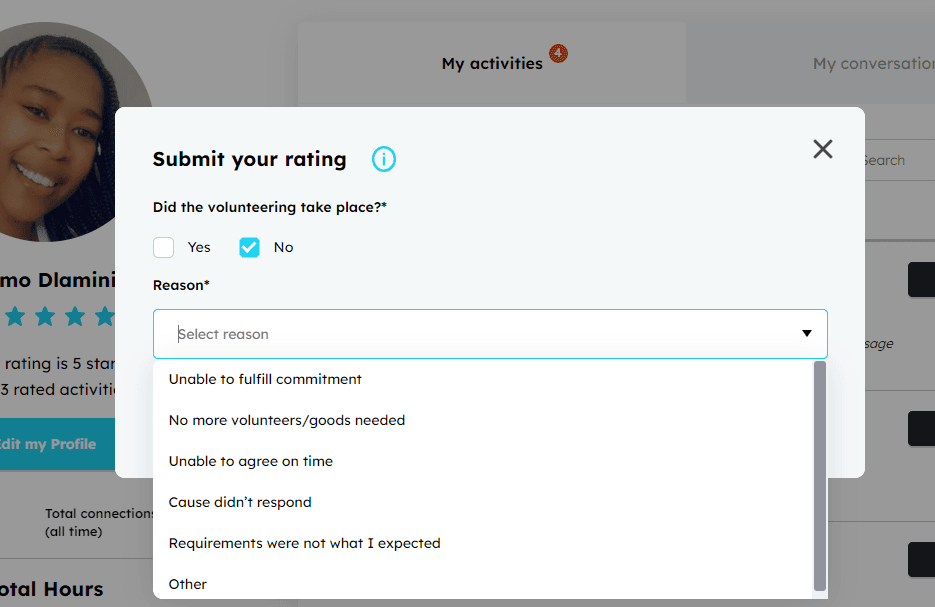The height and width of the screenshot is (607, 935).
Task: Choose 'Unable to fulfill commitment' reason
Action: coord(265,379)
